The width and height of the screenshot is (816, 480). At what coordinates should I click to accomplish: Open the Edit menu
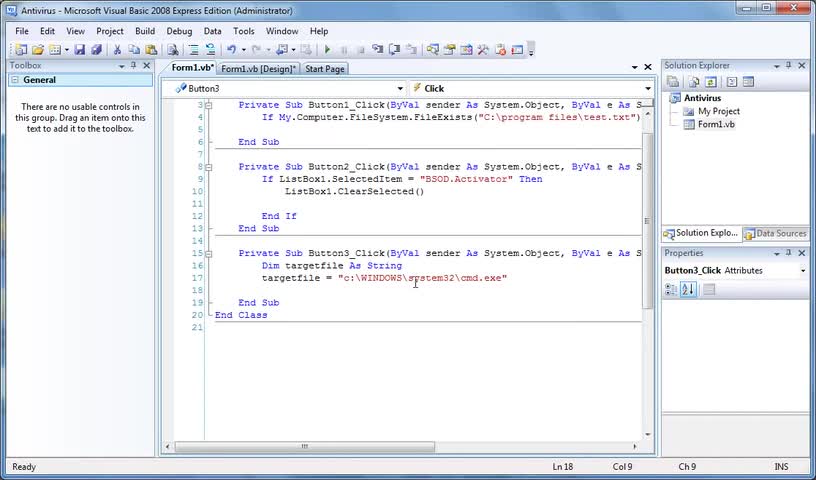coord(47,31)
